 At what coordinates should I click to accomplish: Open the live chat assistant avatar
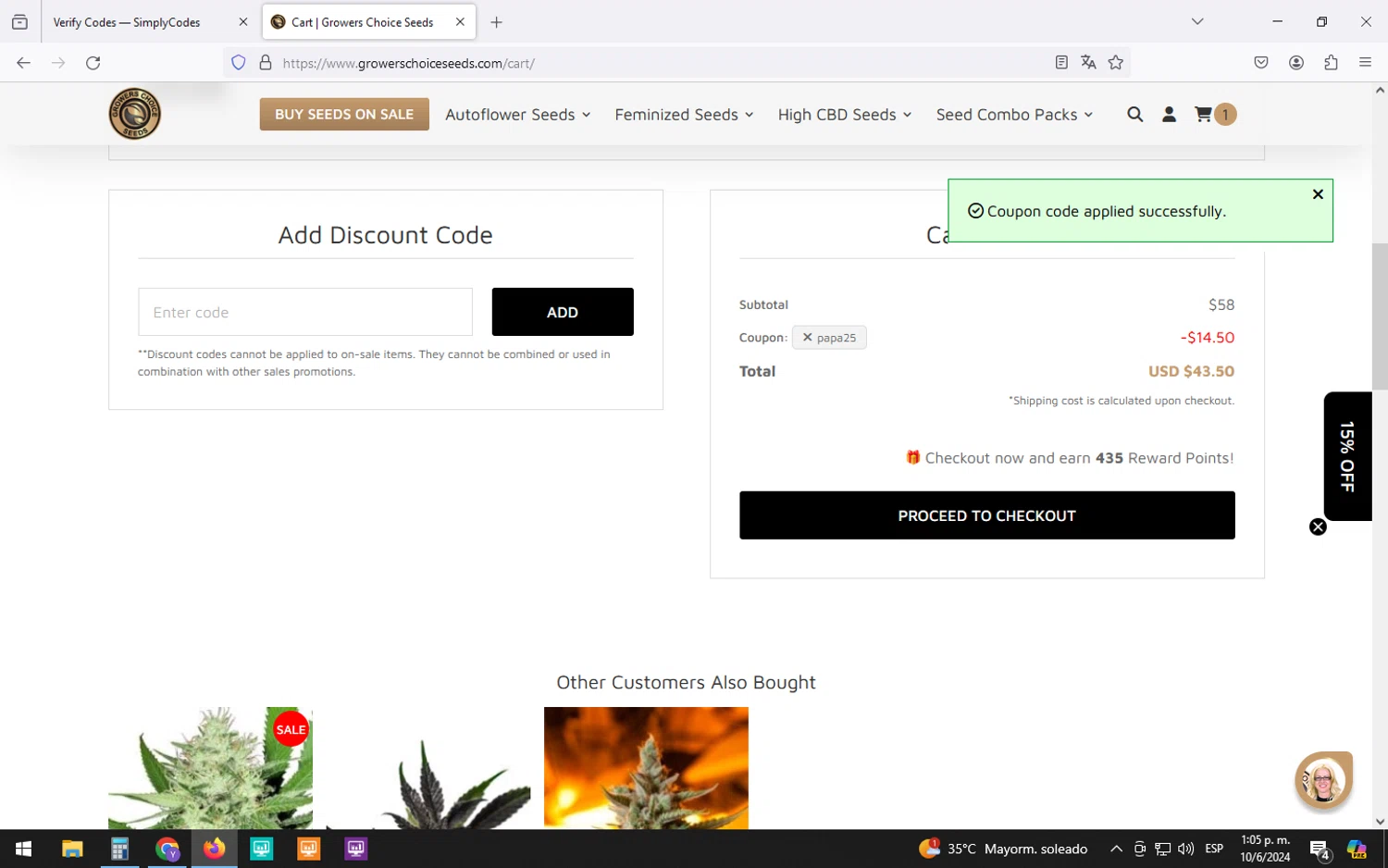[x=1323, y=780]
